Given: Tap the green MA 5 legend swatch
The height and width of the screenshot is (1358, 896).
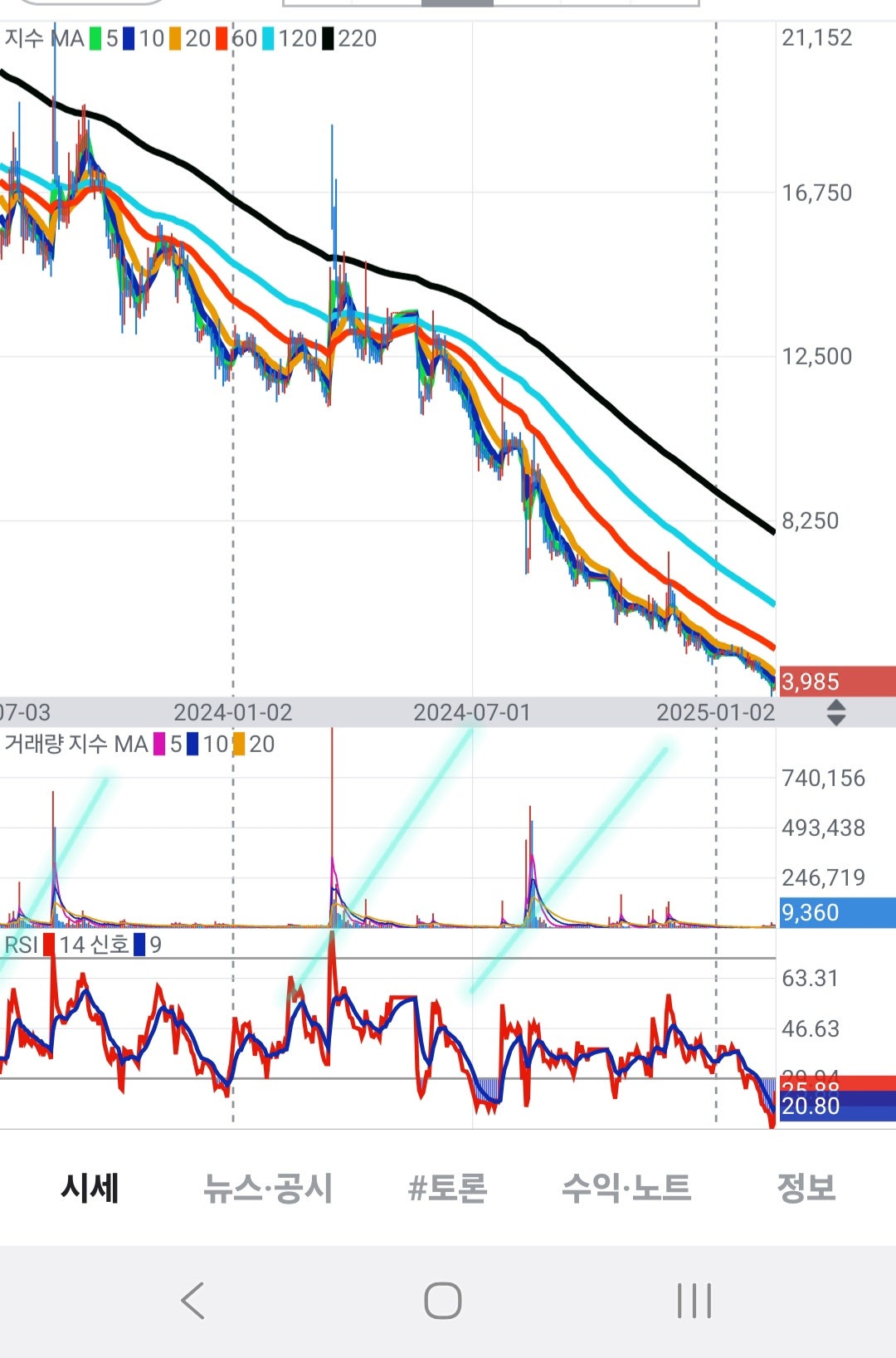Looking at the screenshot, I should tap(95, 39).
